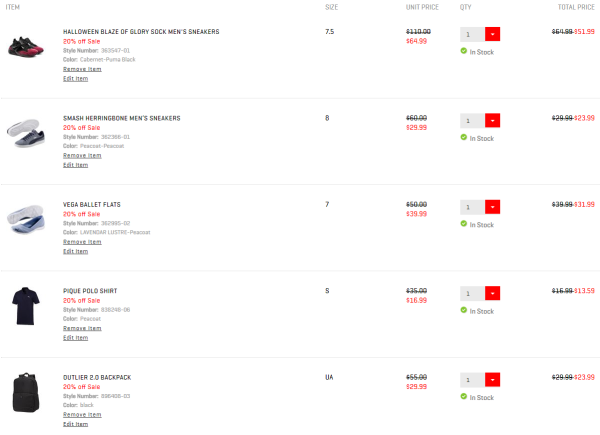Click the Vega Ballet Flats title

pos(92,205)
